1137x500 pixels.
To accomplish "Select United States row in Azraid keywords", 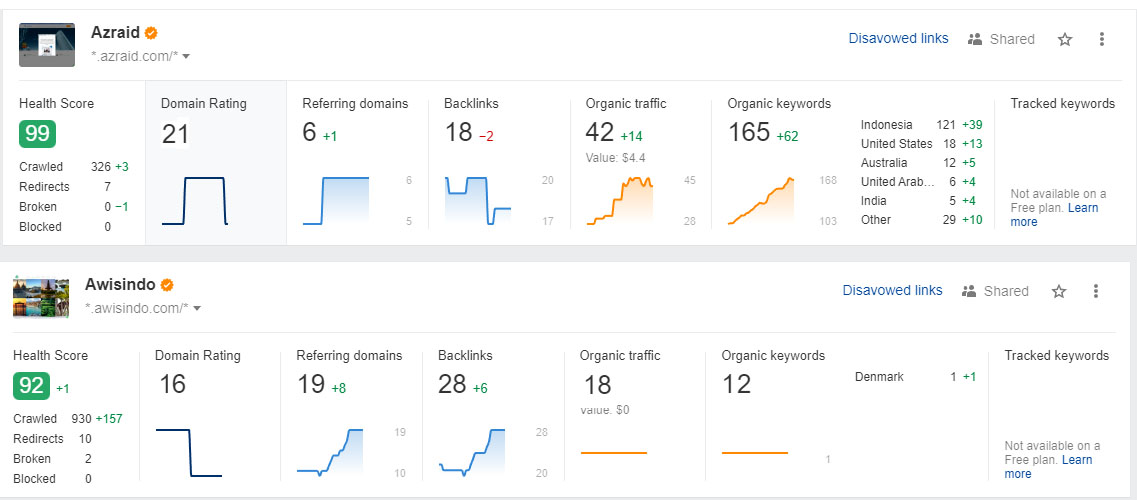I will [x=922, y=143].
